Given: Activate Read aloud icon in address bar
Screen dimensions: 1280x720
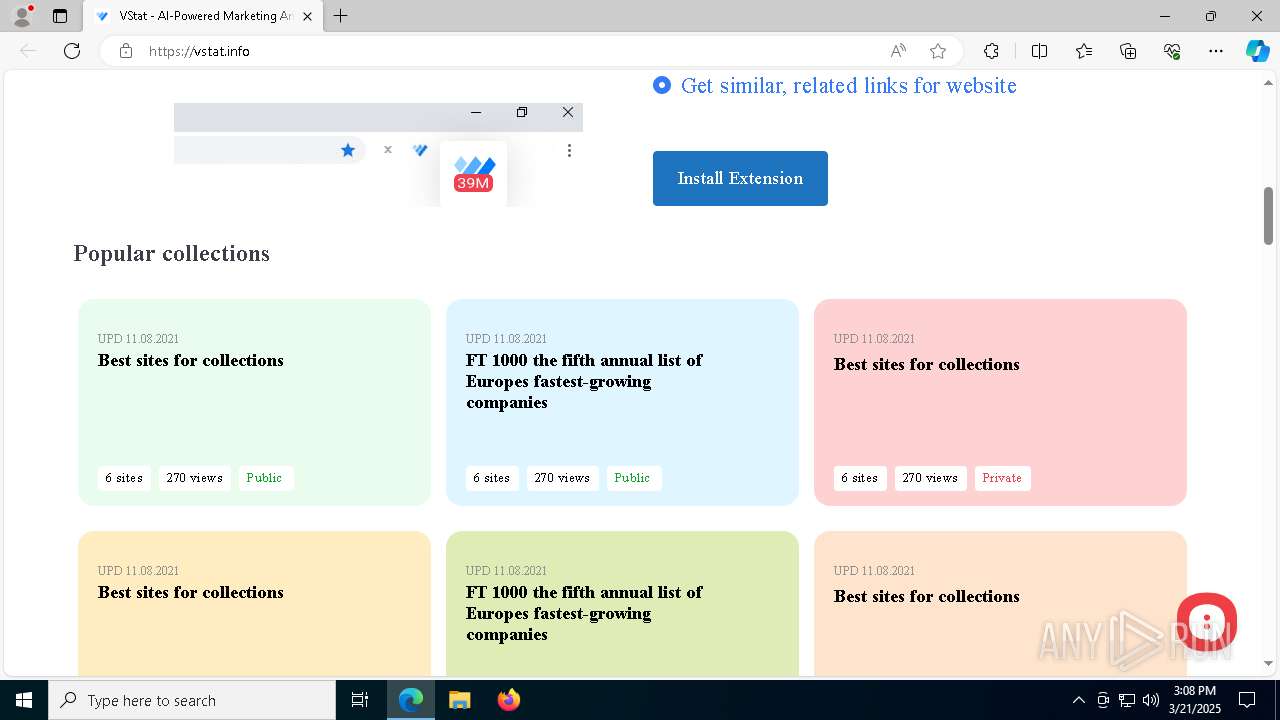Looking at the screenshot, I should pyautogui.click(x=898, y=51).
